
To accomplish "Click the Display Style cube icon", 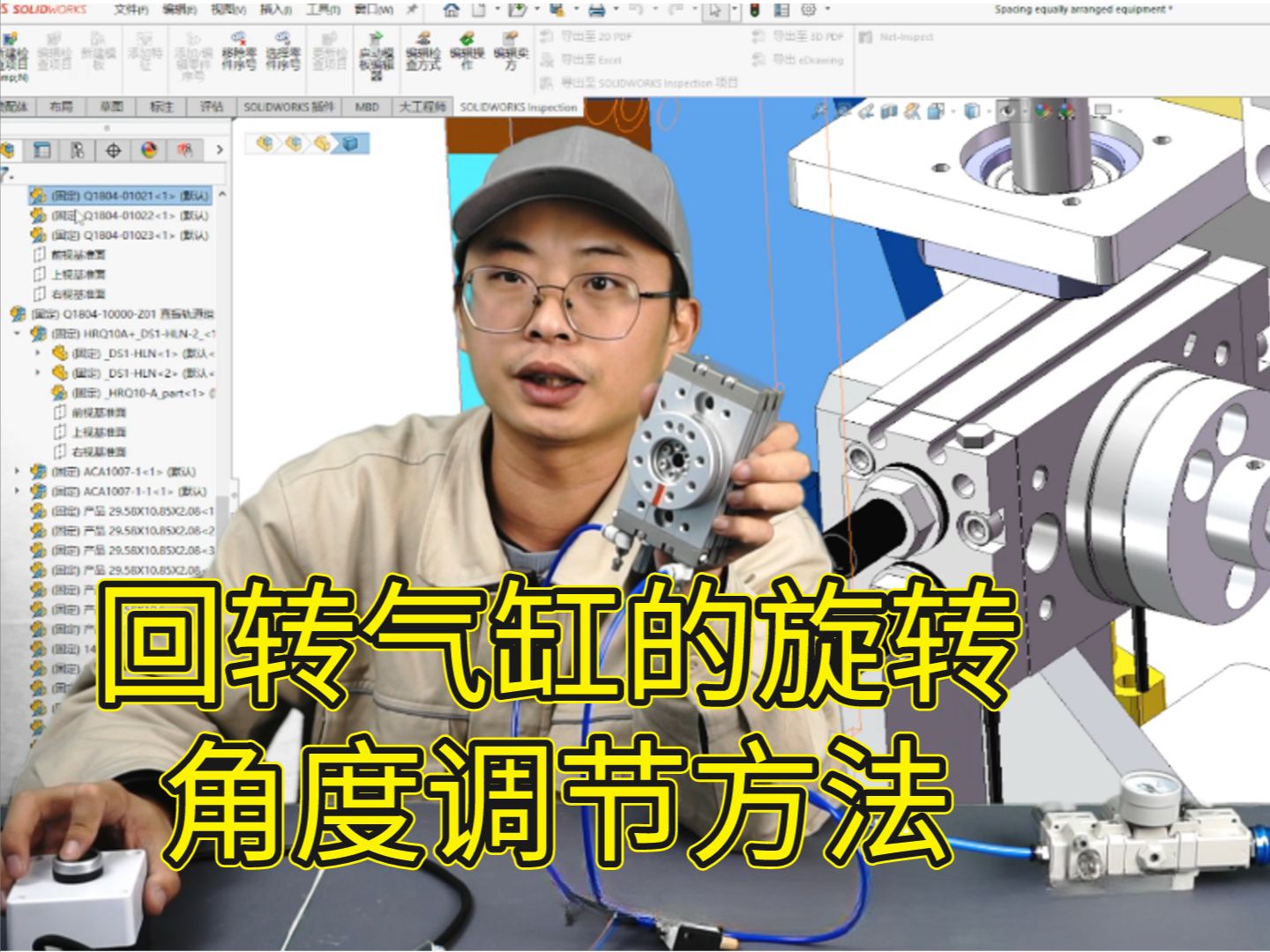I will coord(971,111).
